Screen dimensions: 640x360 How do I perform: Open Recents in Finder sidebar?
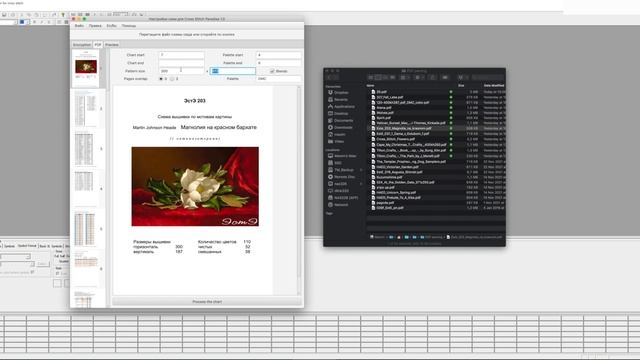[341, 100]
